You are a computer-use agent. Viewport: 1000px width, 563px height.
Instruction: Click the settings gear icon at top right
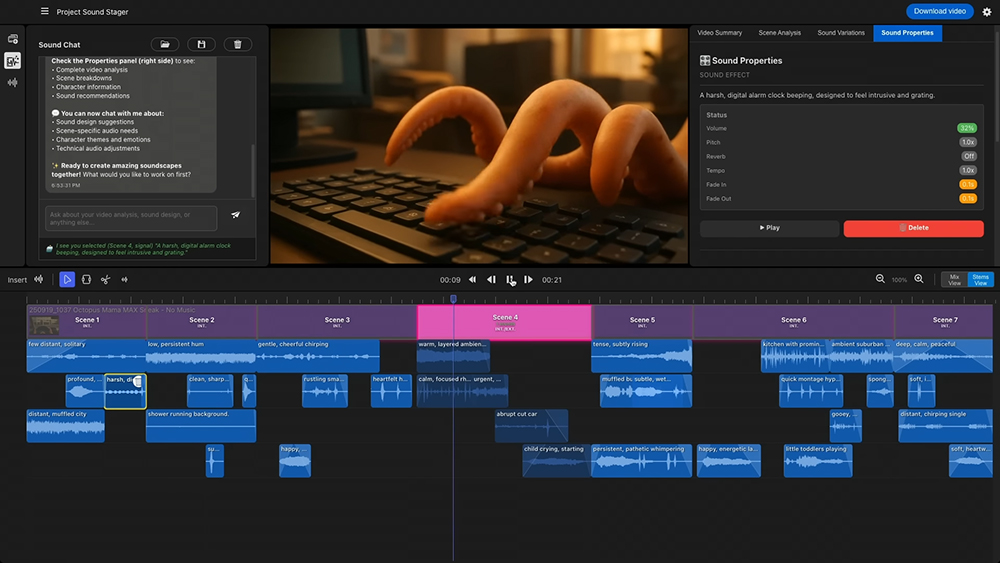click(x=987, y=12)
